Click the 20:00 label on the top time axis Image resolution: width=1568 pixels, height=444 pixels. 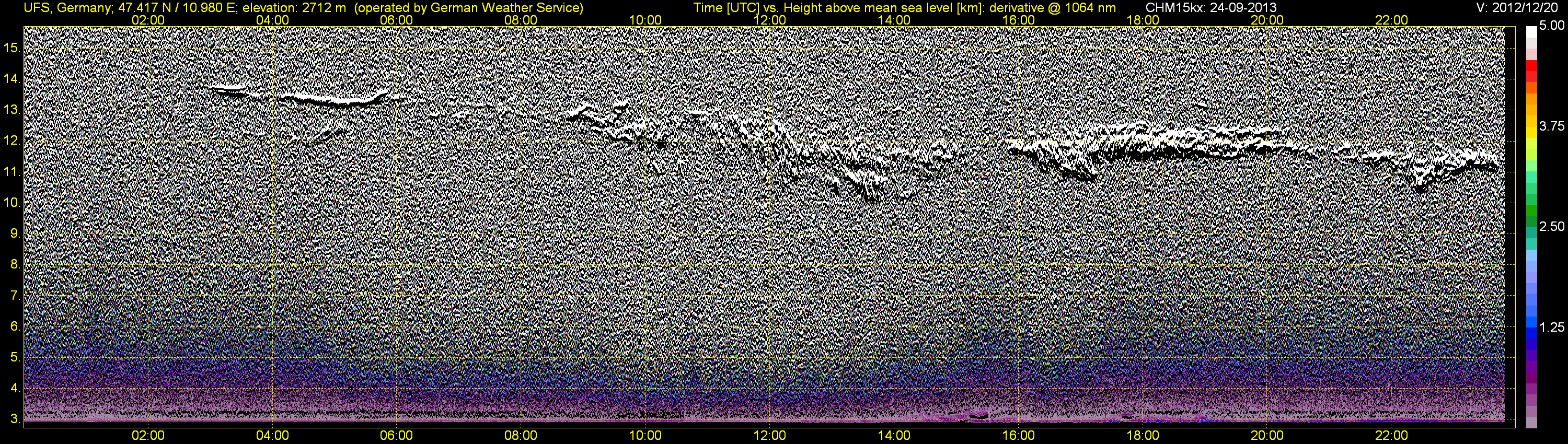point(1267,20)
